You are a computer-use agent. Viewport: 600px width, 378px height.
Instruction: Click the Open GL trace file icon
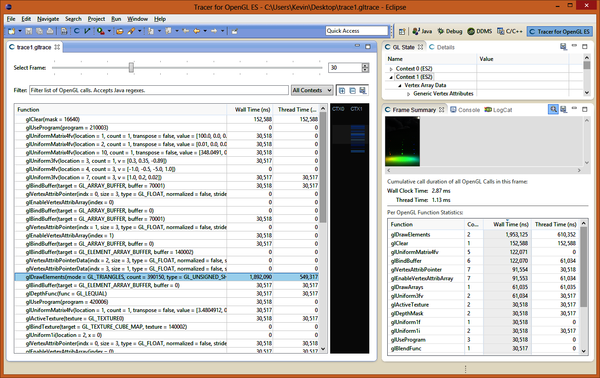pyautogui.click(x=77, y=31)
